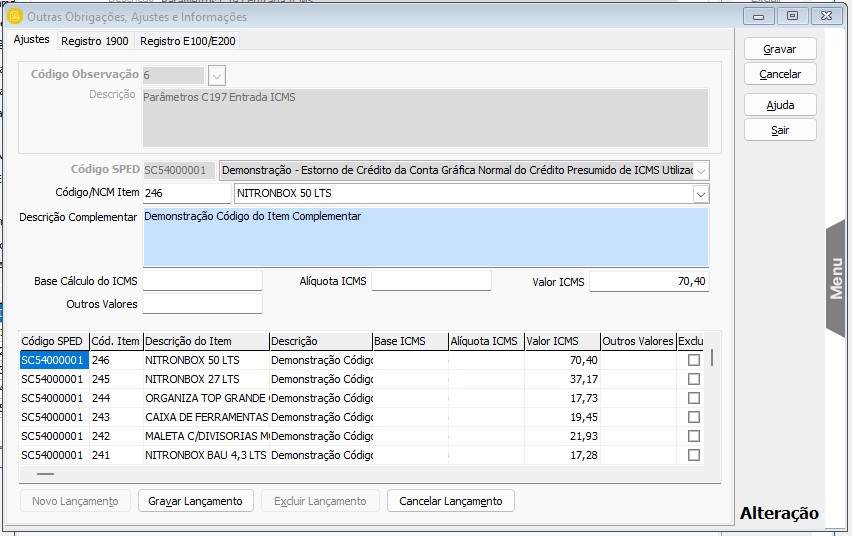Toggle Excluir checkbox on CAIXA DE FERRAMENTAS row
This screenshot has width=852, height=536.
click(x=694, y=417)
